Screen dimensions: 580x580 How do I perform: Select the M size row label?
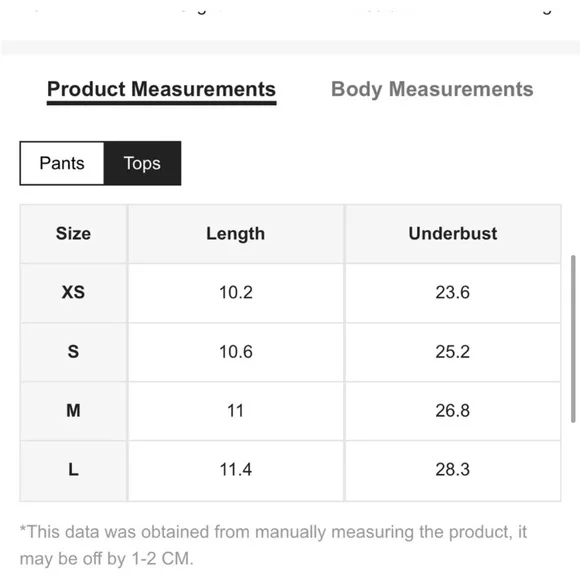click(73, 411)
